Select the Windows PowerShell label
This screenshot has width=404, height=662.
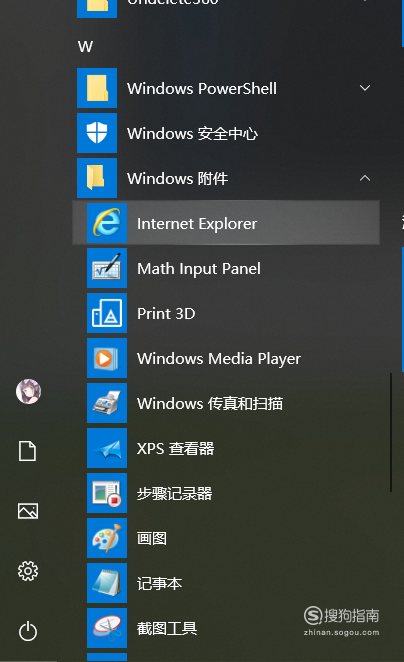[x=202, y=89]
